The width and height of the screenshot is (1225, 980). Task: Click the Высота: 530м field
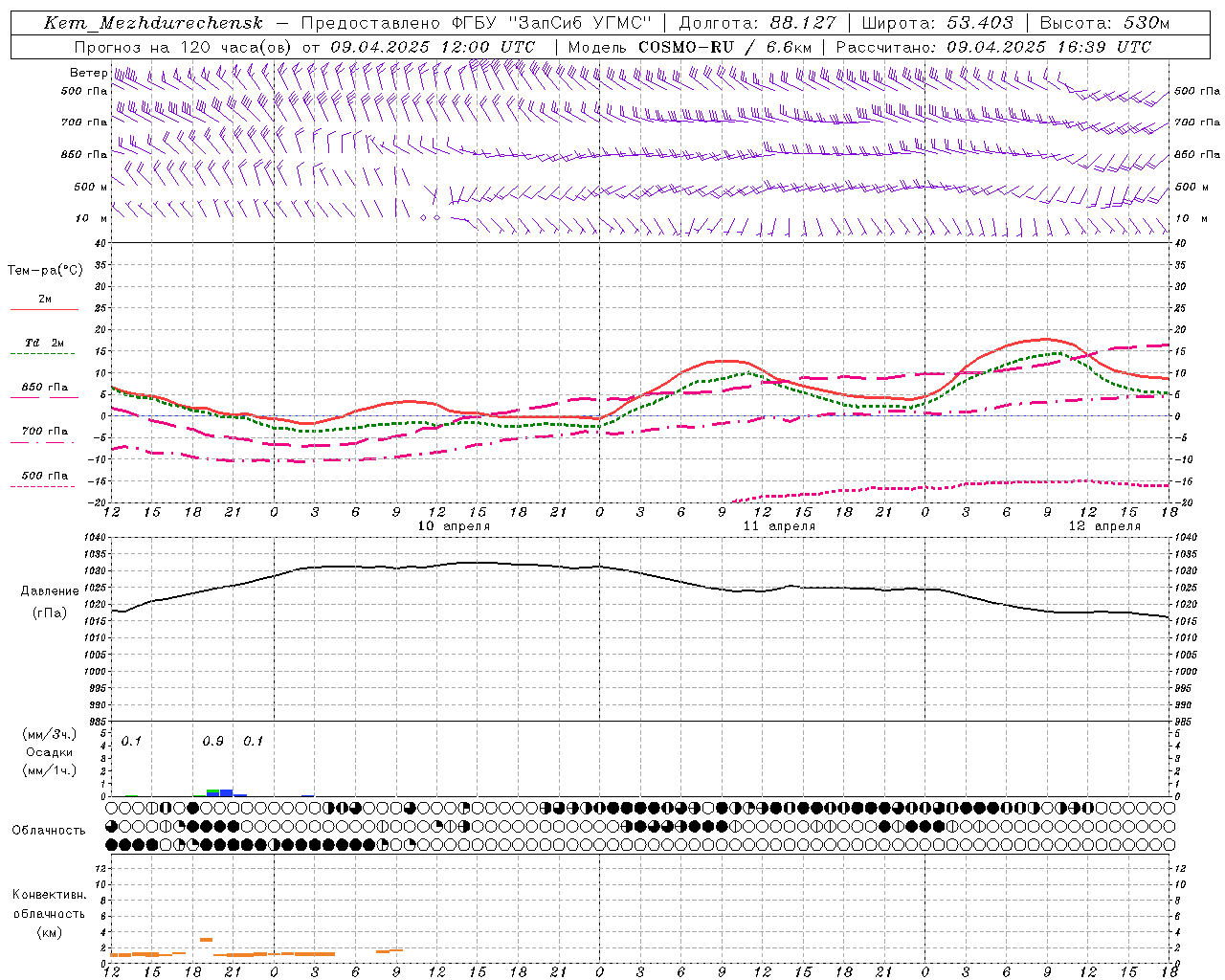tap(1103, 23)
